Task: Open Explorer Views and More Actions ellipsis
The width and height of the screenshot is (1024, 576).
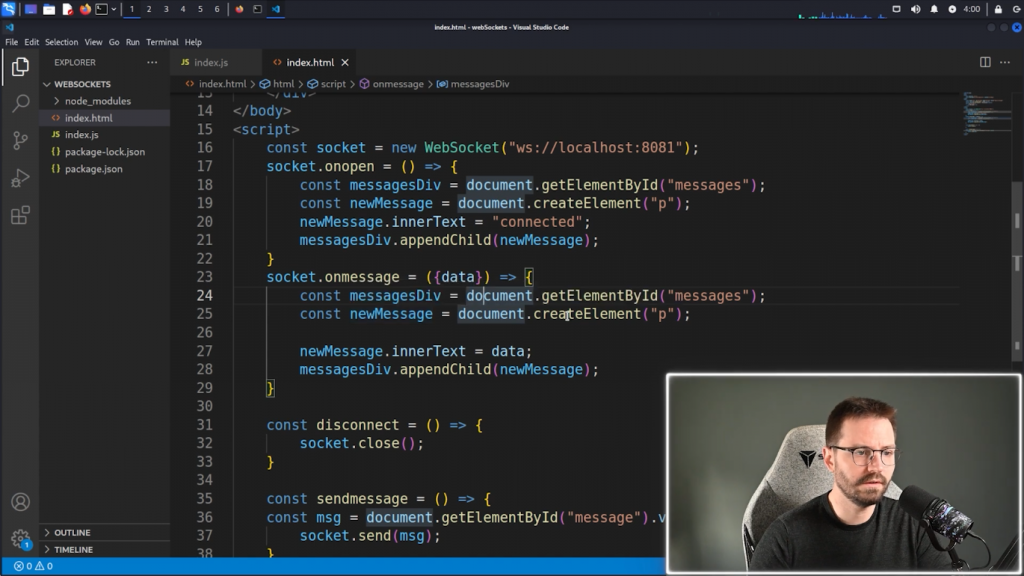Action: pyautogui.click(x=152, y=62)
